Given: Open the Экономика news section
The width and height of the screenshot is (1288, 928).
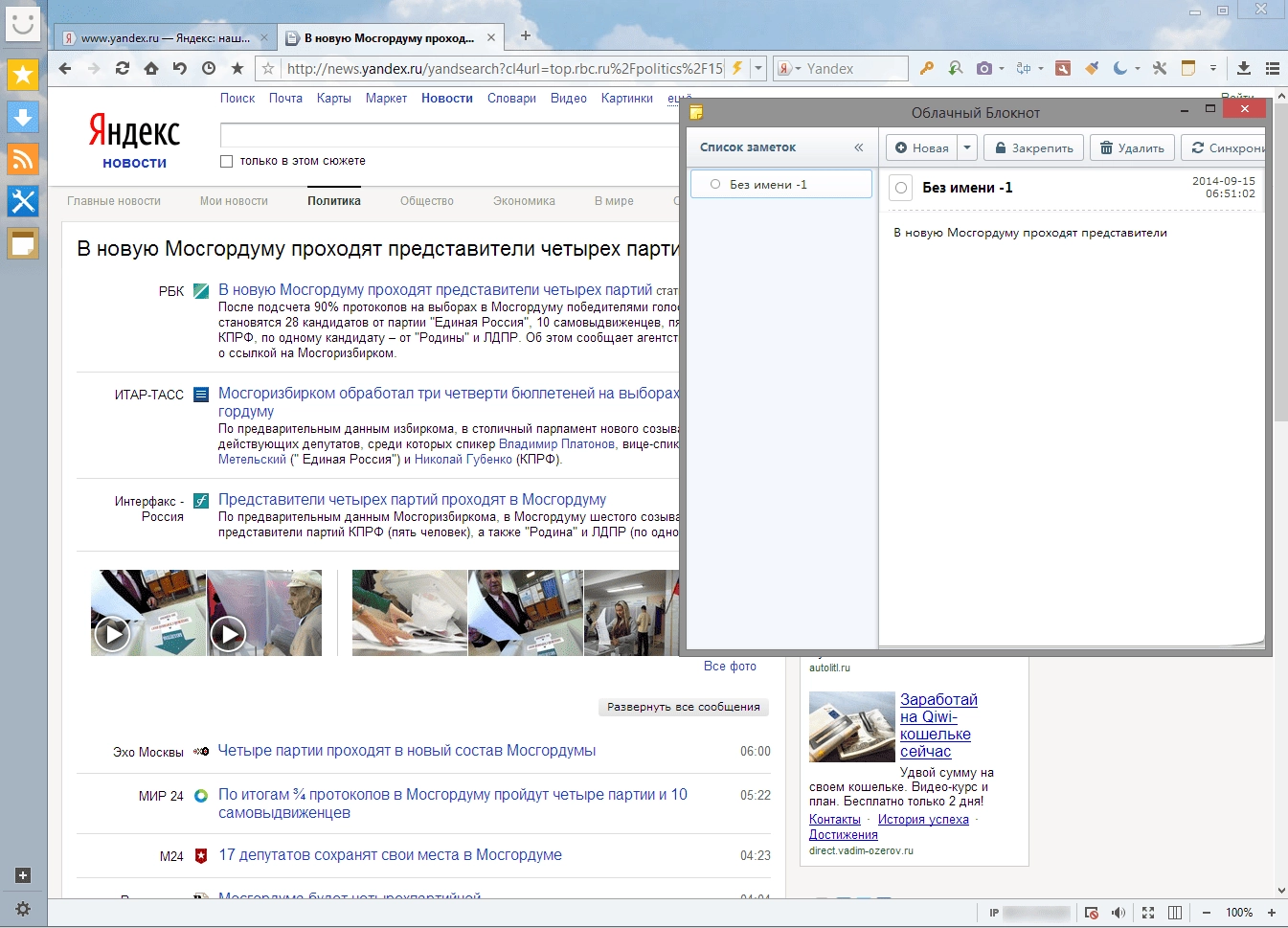Looking at the screenshot, I should [x=524, y=201].
